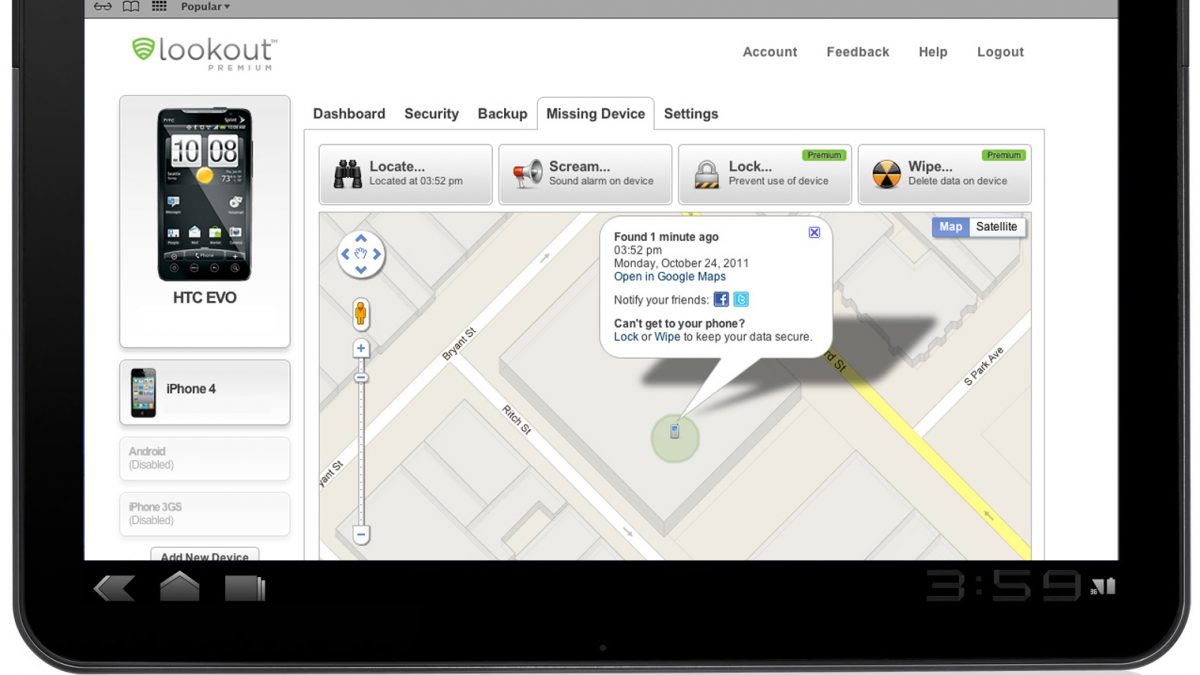Click the map zoom slider track
Viewport: 1200px width, 675px height.
click(361, 450)
